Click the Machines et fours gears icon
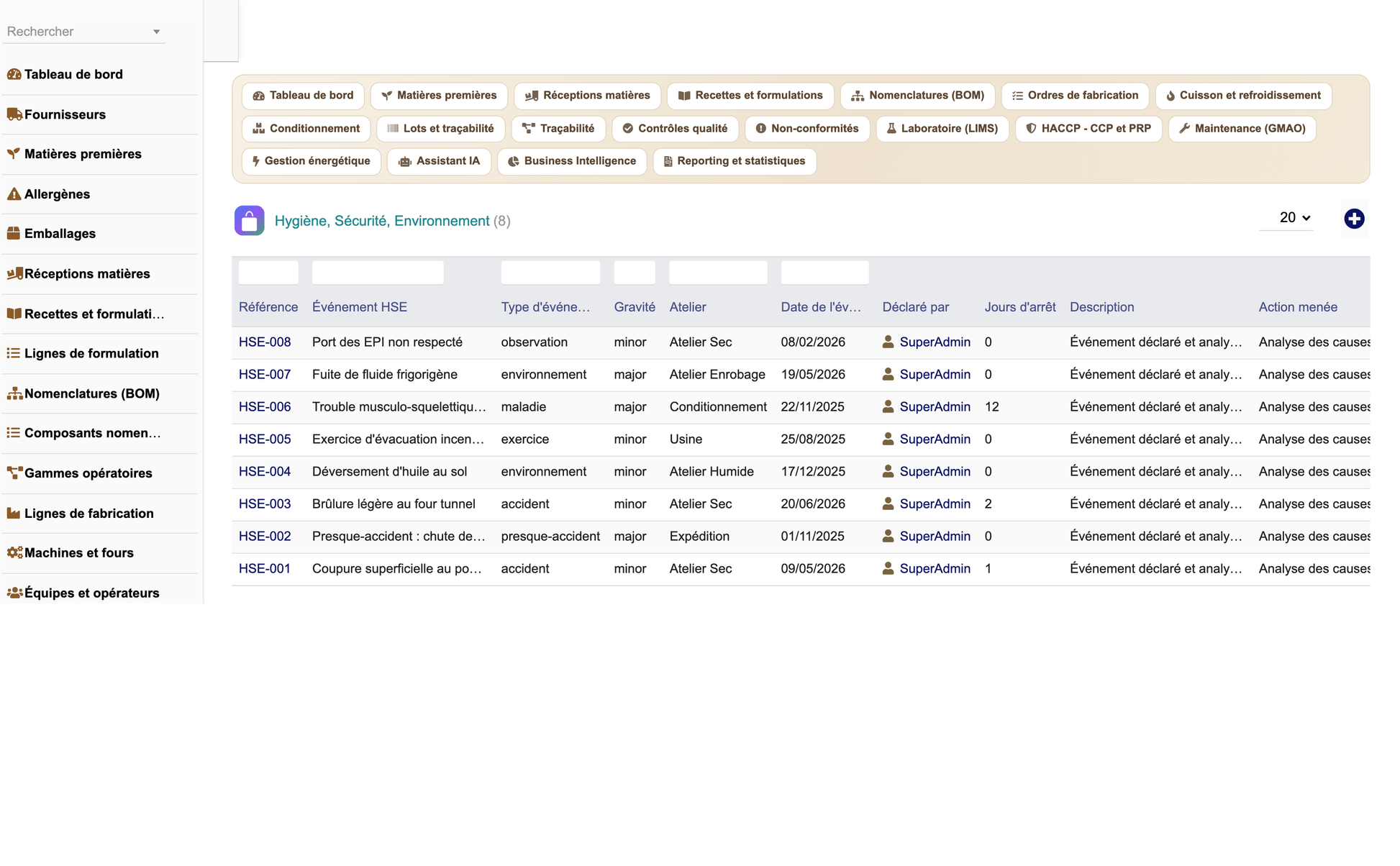 tap(14, 553)
